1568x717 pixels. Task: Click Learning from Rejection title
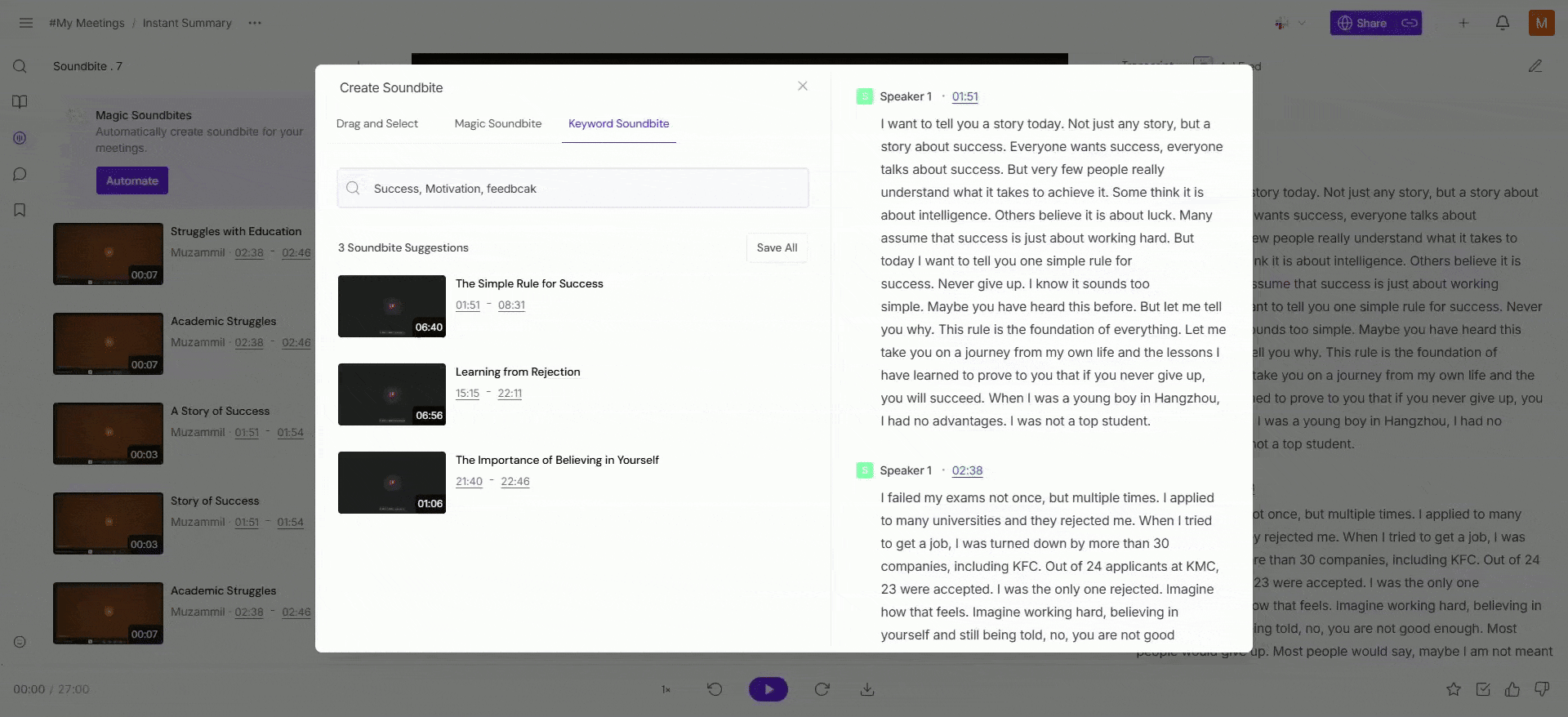[518, 372]
